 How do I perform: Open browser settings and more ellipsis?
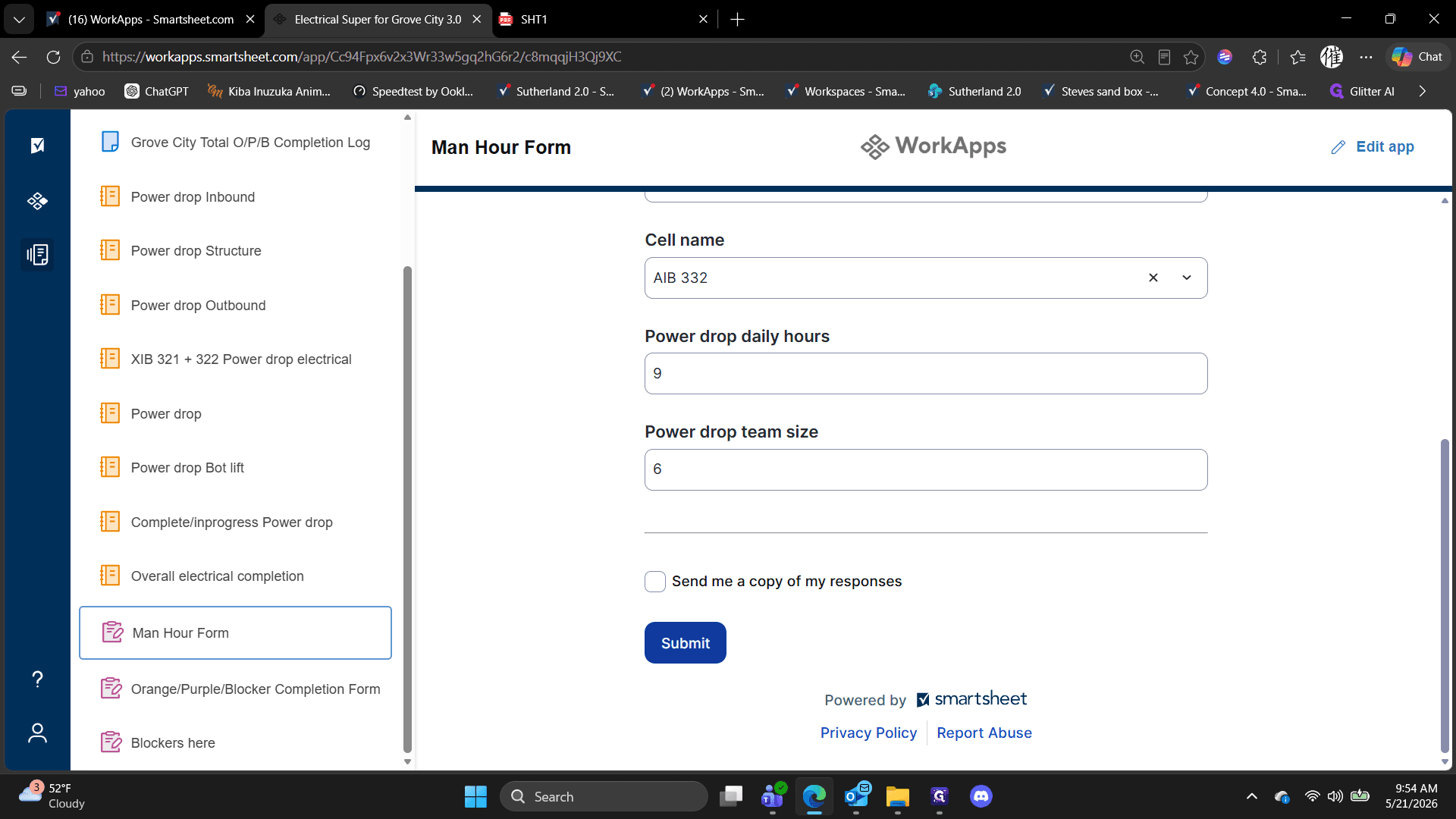[x=1366, y=57]
